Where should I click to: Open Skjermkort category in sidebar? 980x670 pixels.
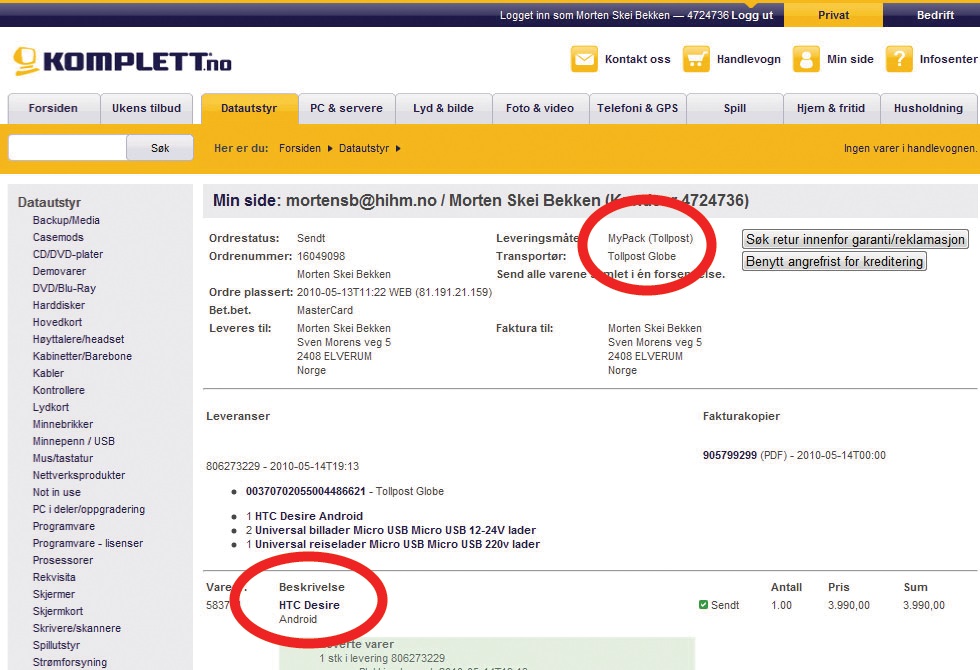click(58, 611)
